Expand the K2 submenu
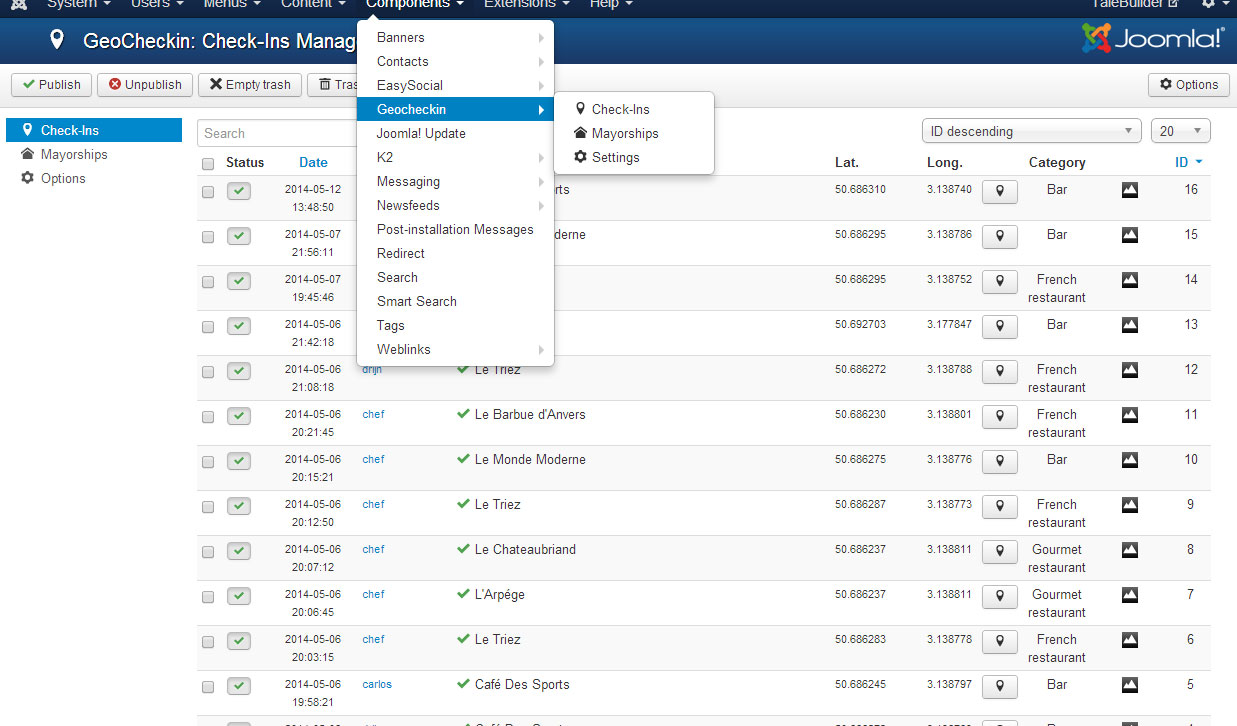1237x726 pixels. 455,158
